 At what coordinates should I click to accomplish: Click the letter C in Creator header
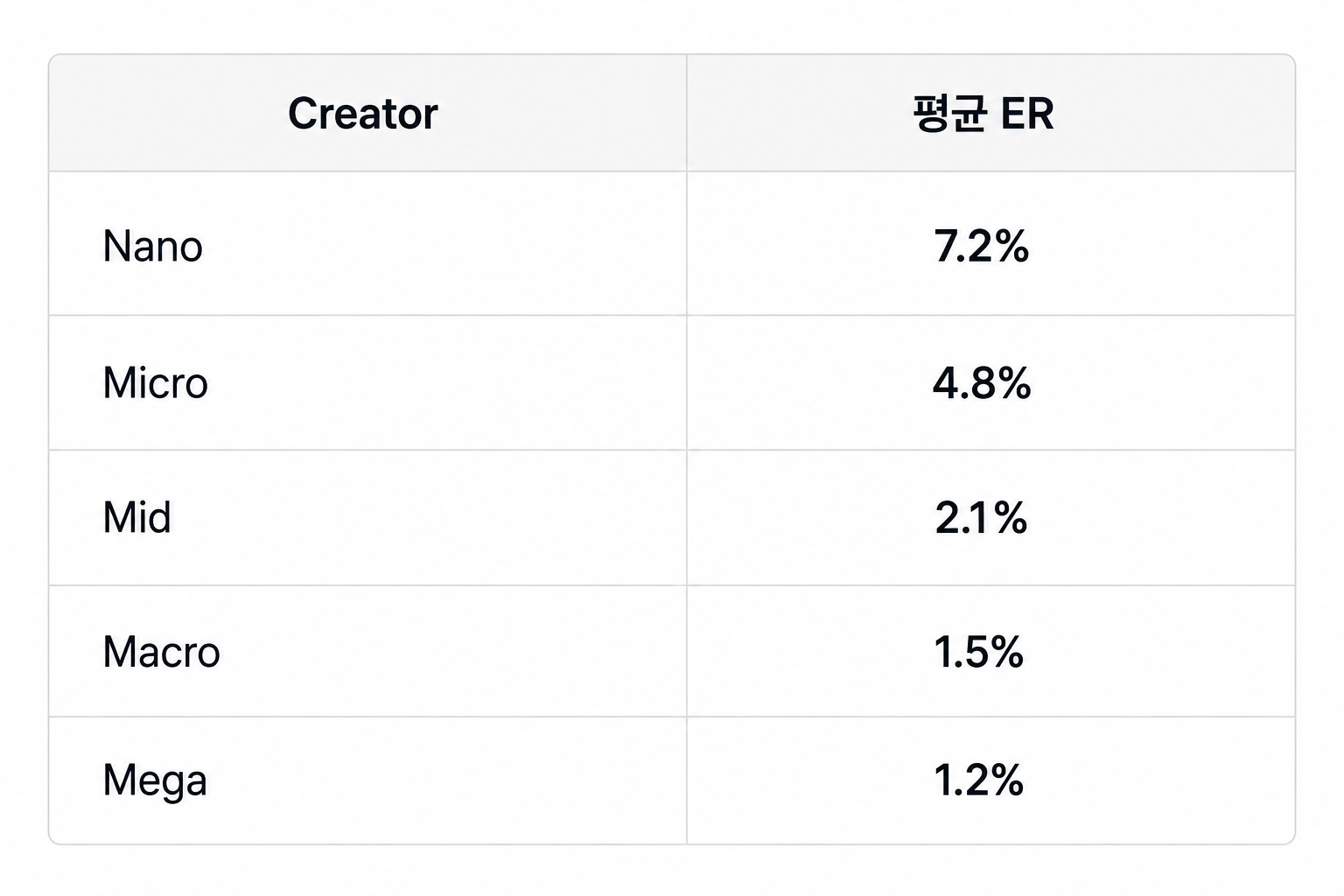[x=303, y=114]
